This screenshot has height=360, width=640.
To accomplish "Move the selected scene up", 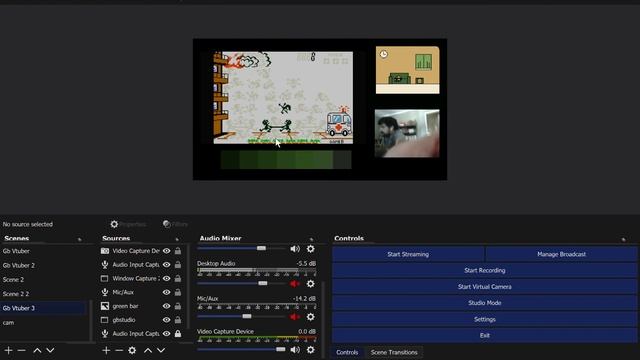I will [x=37, y=350].
